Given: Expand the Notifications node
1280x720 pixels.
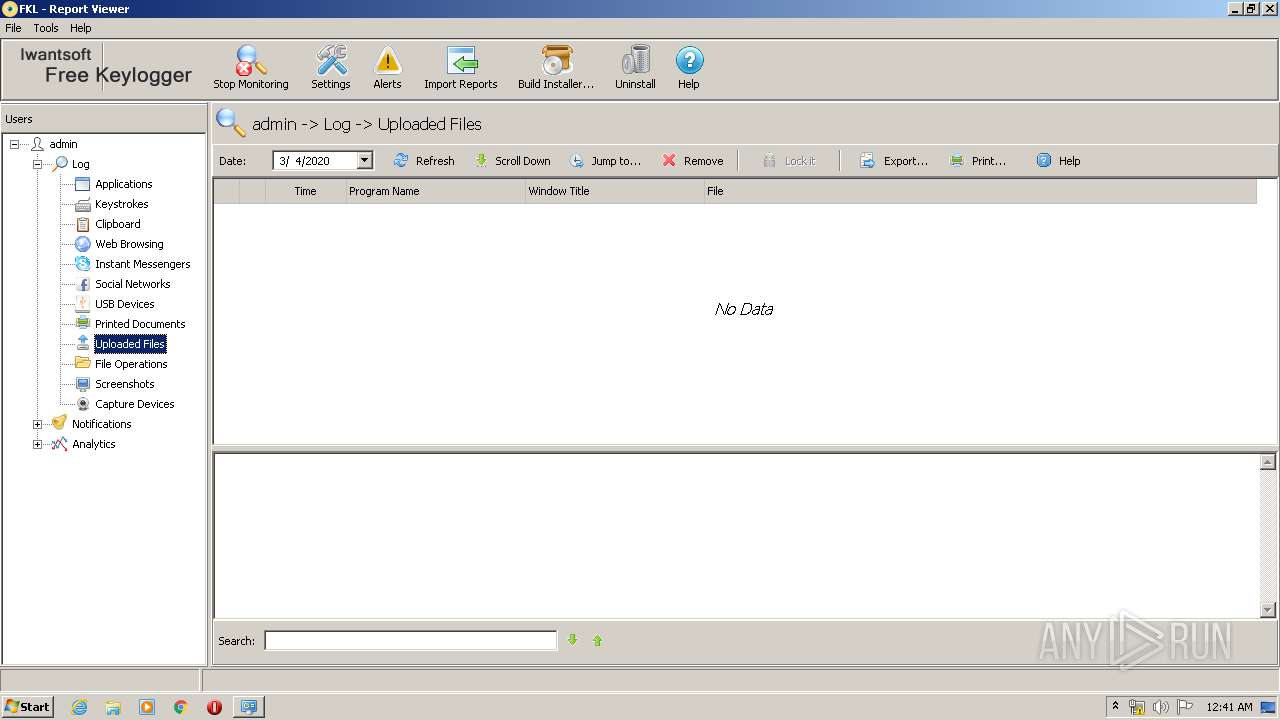Looking at the screenshot, I should (x=37, y=424).
